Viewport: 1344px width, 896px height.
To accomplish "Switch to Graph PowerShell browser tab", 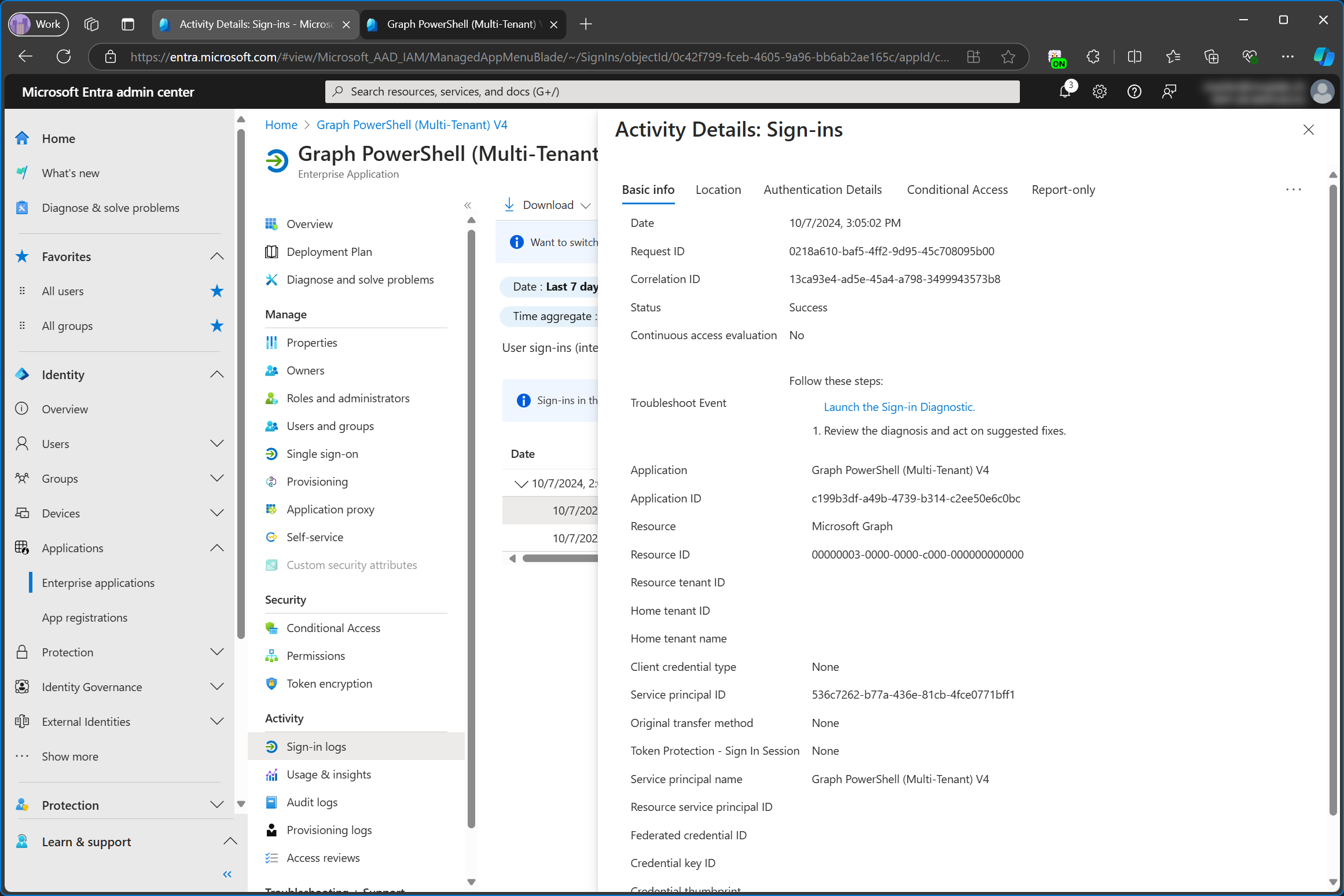I will pyautogui.click(x=463, y=24).
